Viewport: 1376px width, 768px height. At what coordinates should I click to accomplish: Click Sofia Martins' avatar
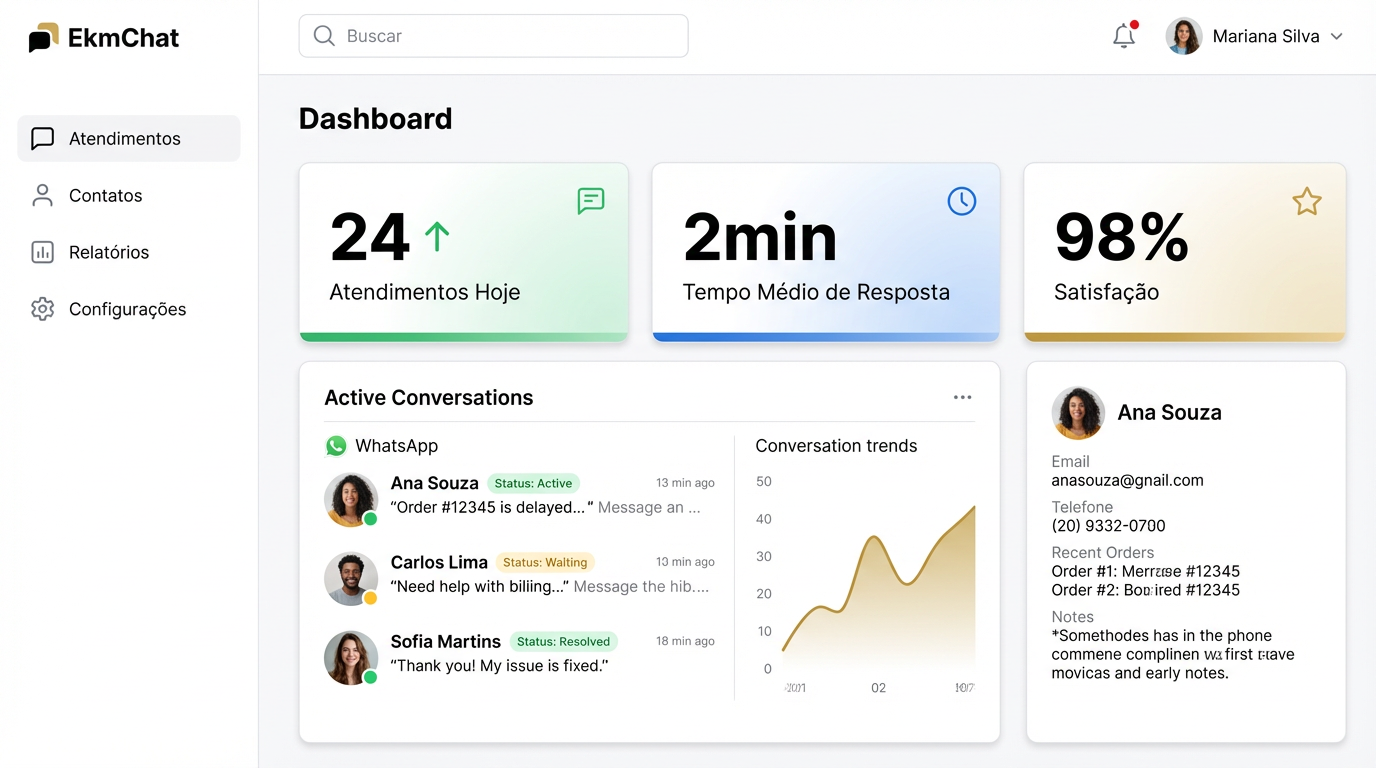pyautogui.click(x=351, y=657)
